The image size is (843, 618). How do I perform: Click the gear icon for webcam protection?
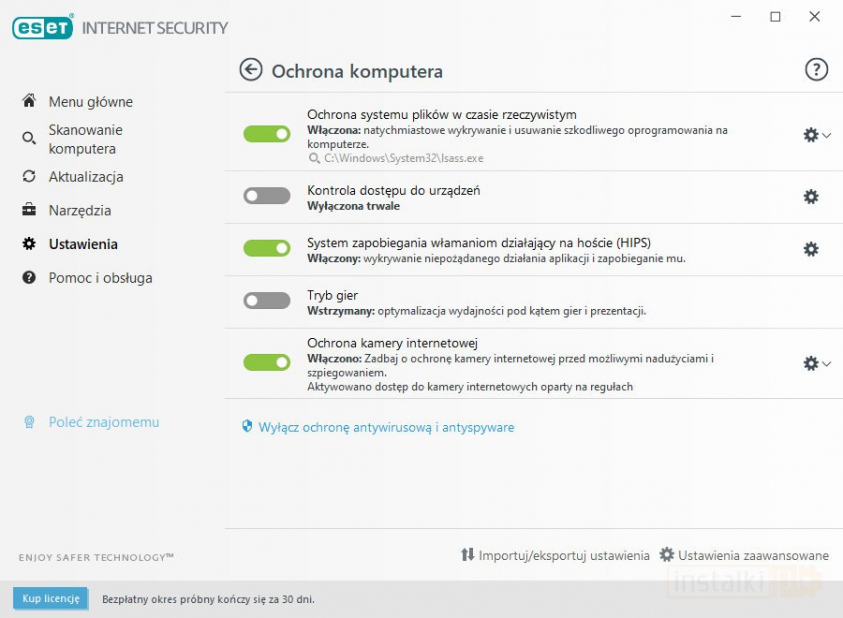(x=810, y=363)
